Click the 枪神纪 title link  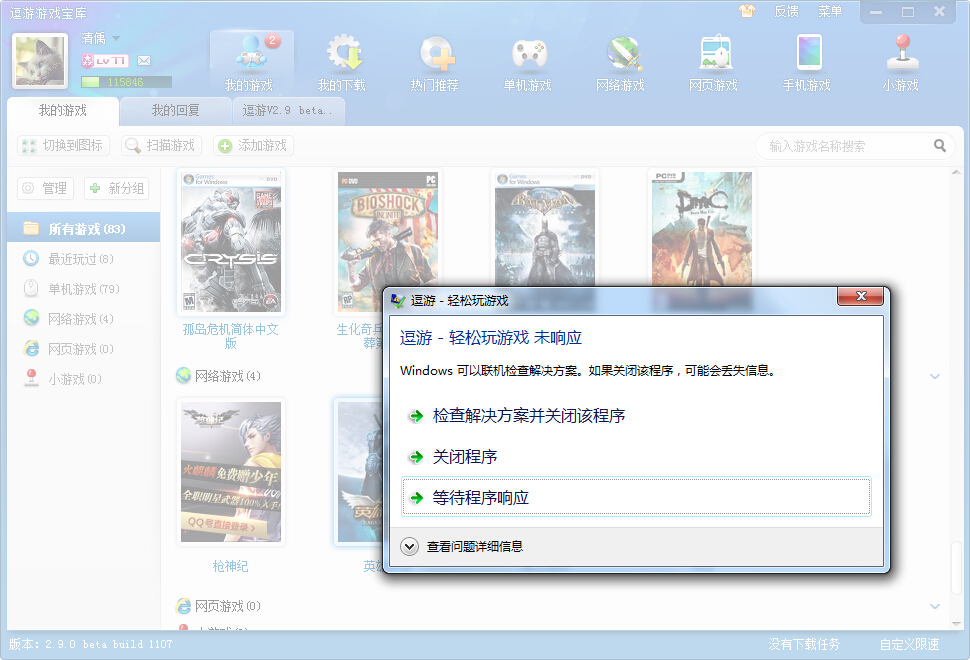(x=231, y=566)
